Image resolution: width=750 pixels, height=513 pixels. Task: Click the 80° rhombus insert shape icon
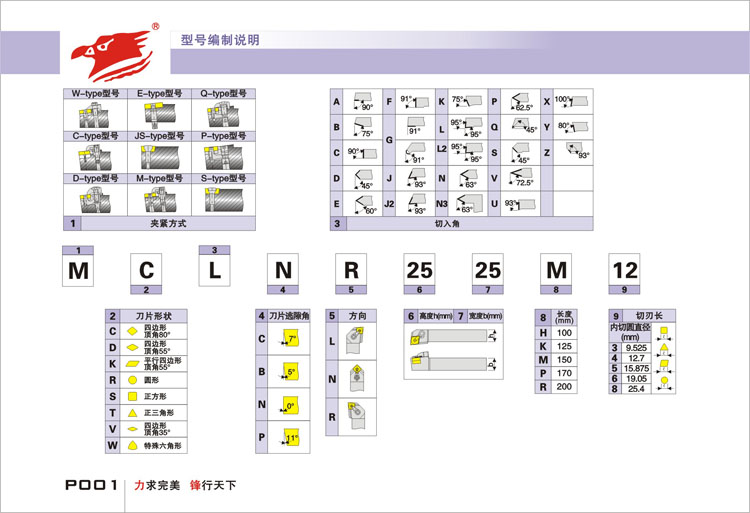pyautogui.click(x=132, y=331)
